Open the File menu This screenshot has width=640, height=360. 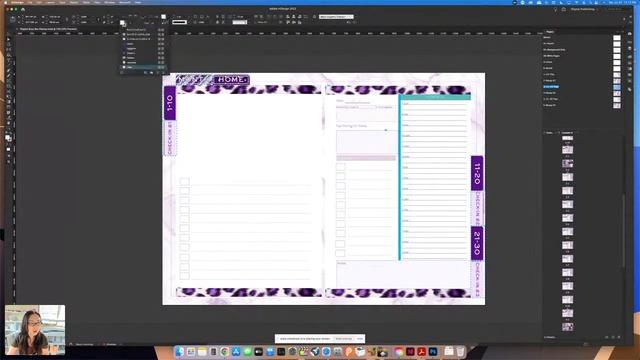30,2
